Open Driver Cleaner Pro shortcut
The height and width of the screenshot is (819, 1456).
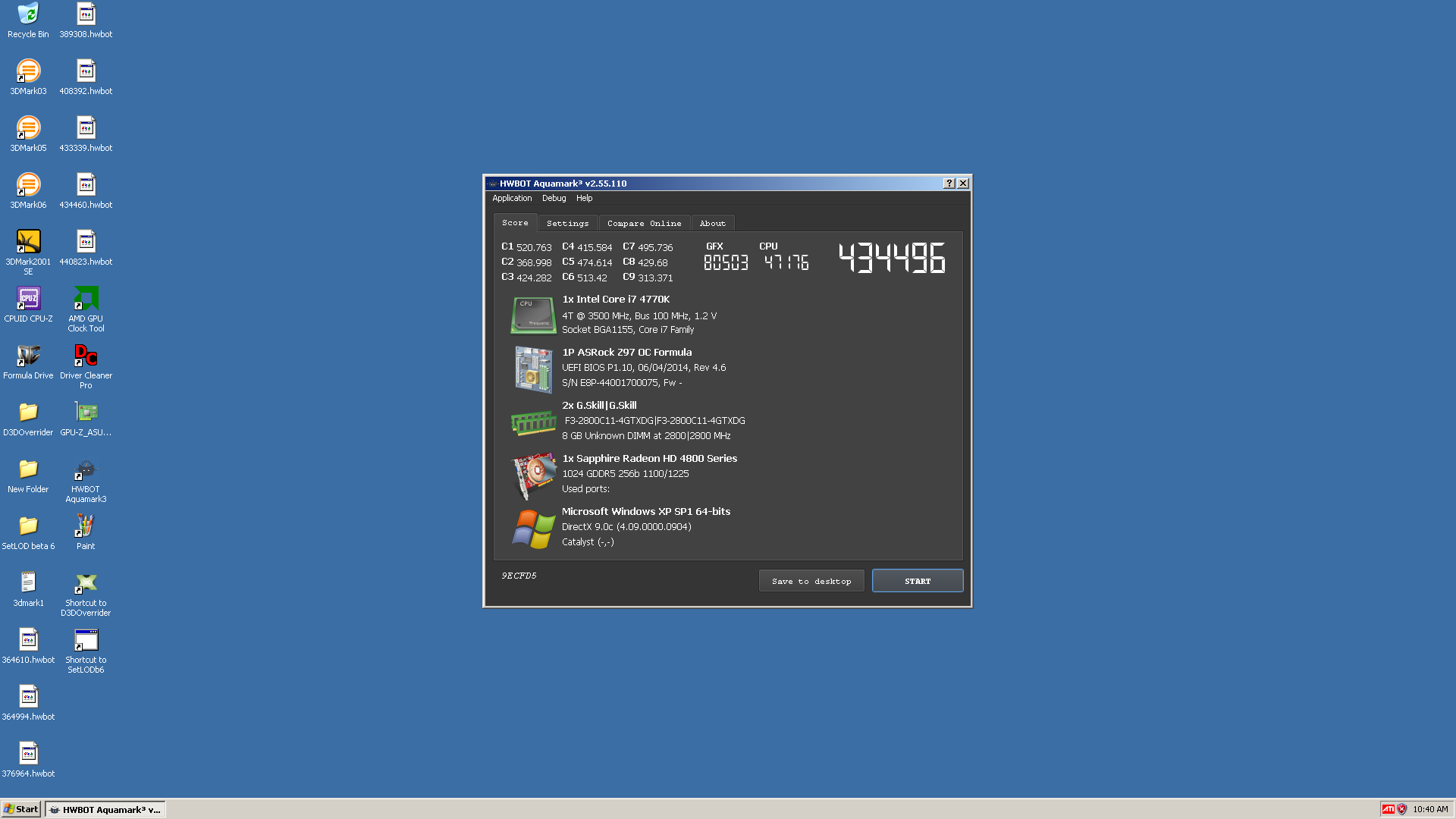click(86, 366)
